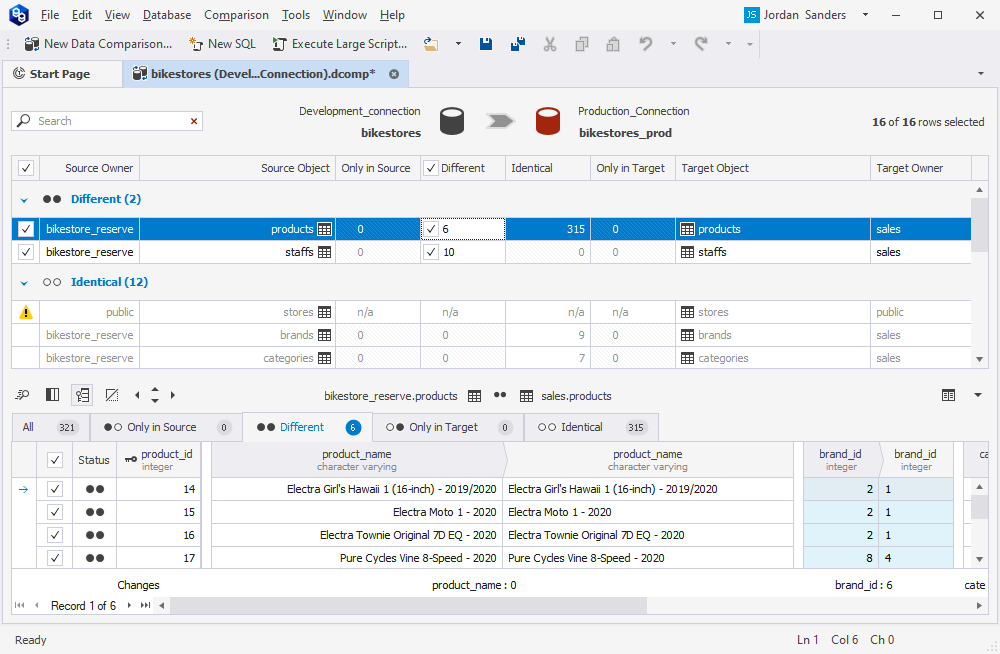Viewport: 1000px width, 654px height.
Task: Click the find records icon in detail toolbar
Action: click(22, 395)
